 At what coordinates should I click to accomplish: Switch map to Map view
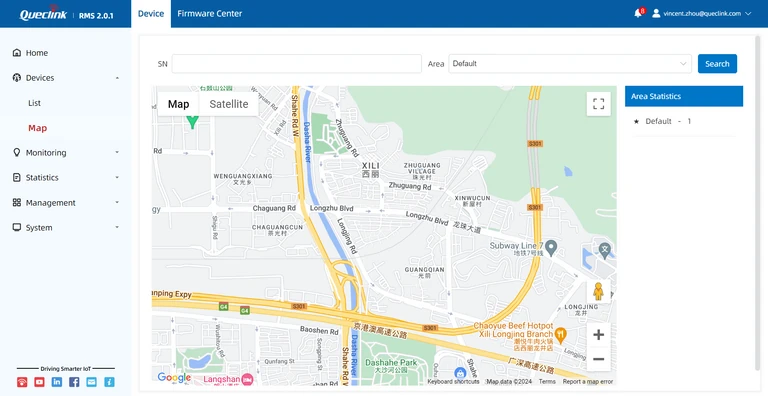point(178,104)
